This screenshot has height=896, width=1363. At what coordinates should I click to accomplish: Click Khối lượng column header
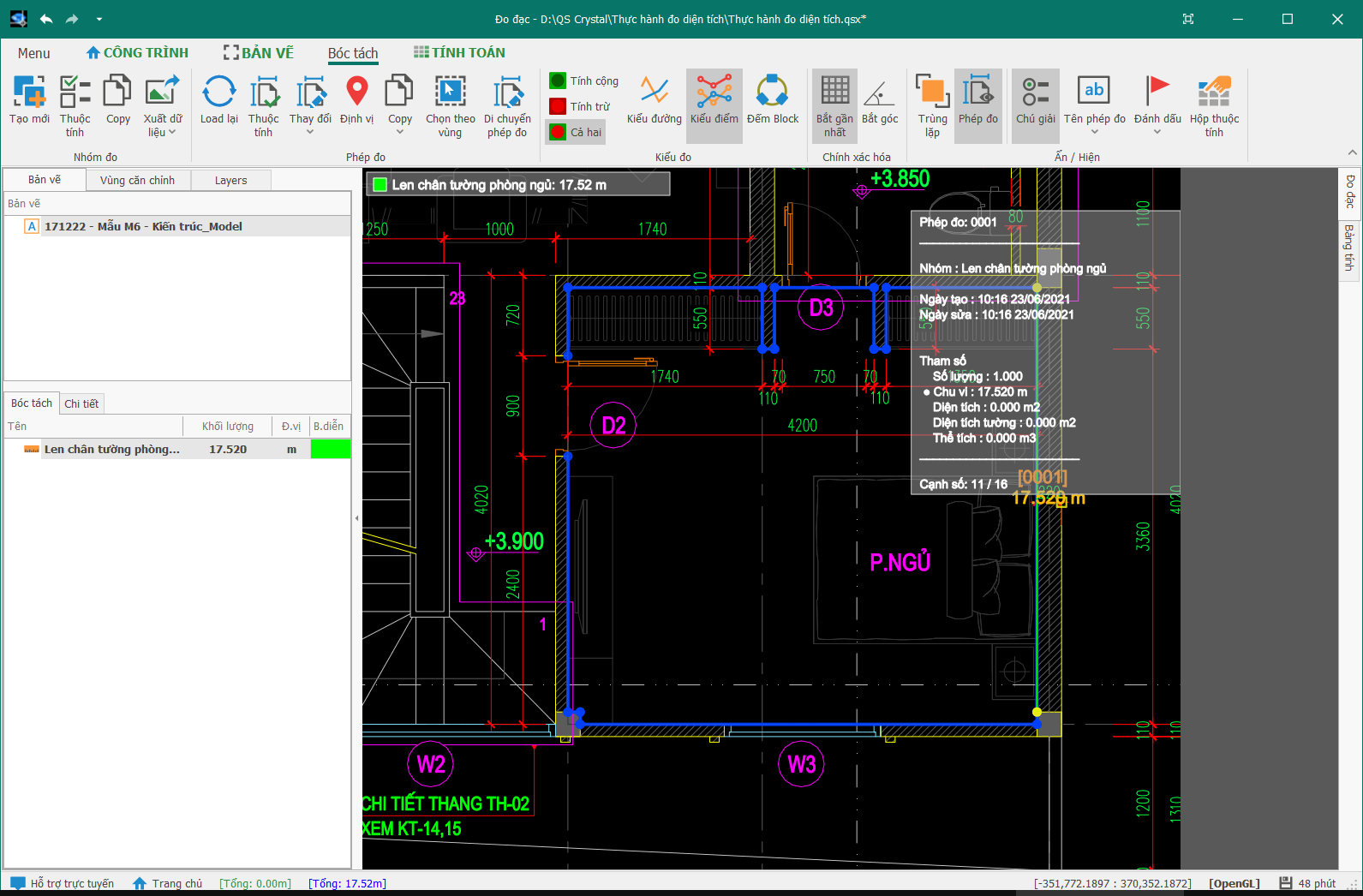(x=228, y=426)
